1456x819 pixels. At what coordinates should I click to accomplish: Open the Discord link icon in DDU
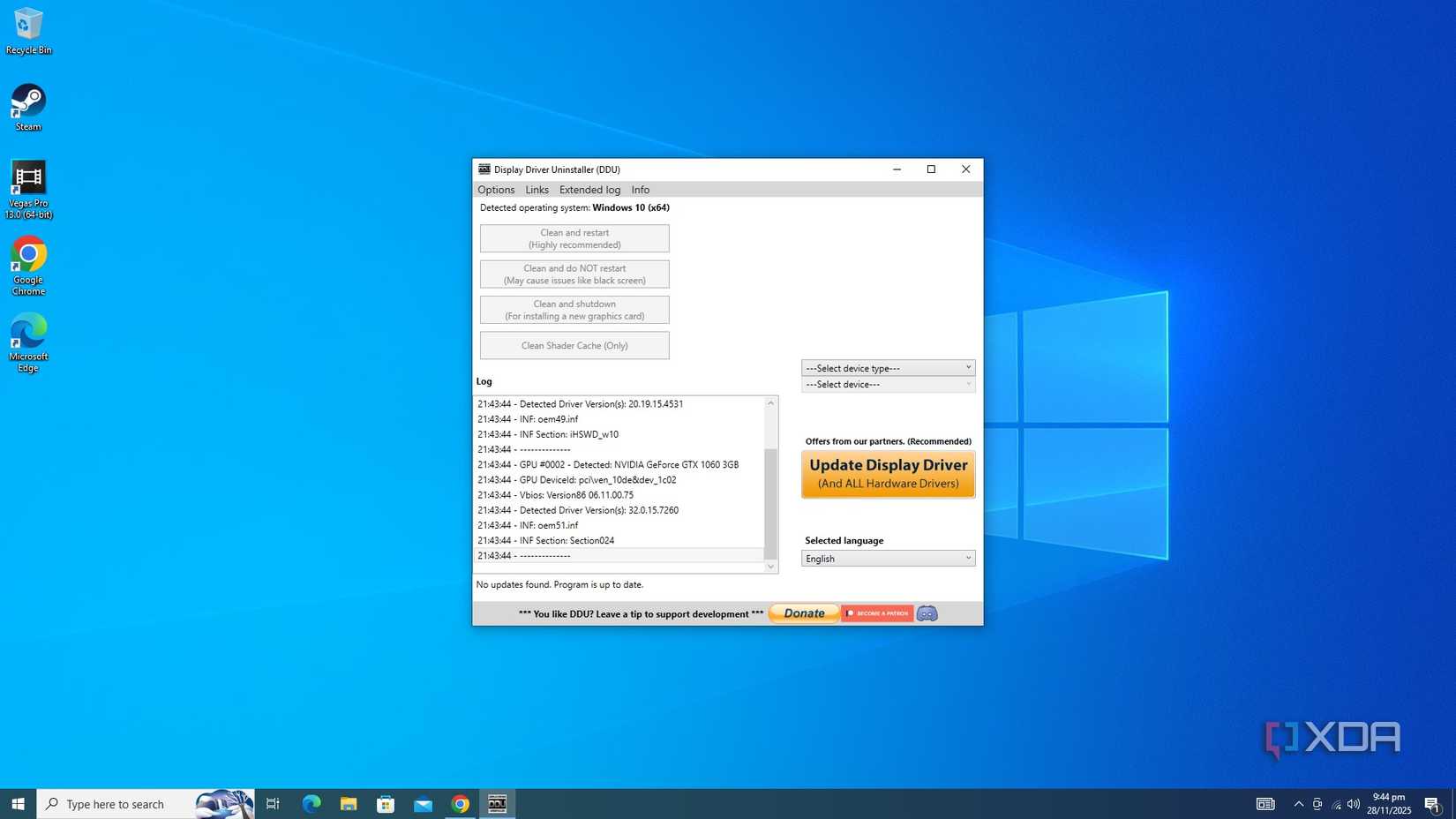927,613
